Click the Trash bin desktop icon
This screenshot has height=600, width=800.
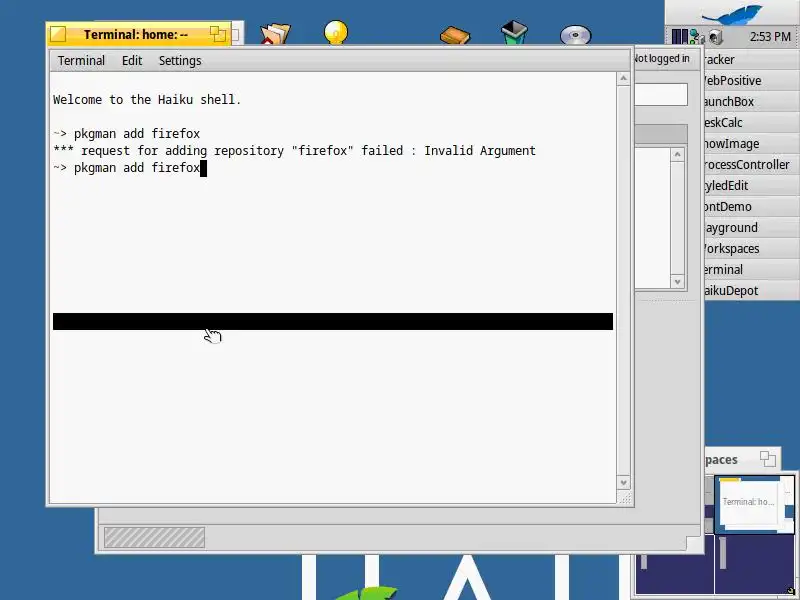tap(514, 33)
